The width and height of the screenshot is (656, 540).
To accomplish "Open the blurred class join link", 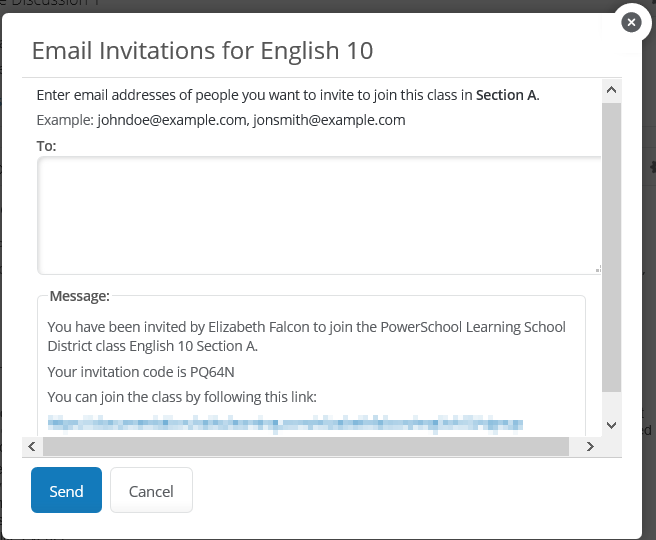I will click(285, 423).
